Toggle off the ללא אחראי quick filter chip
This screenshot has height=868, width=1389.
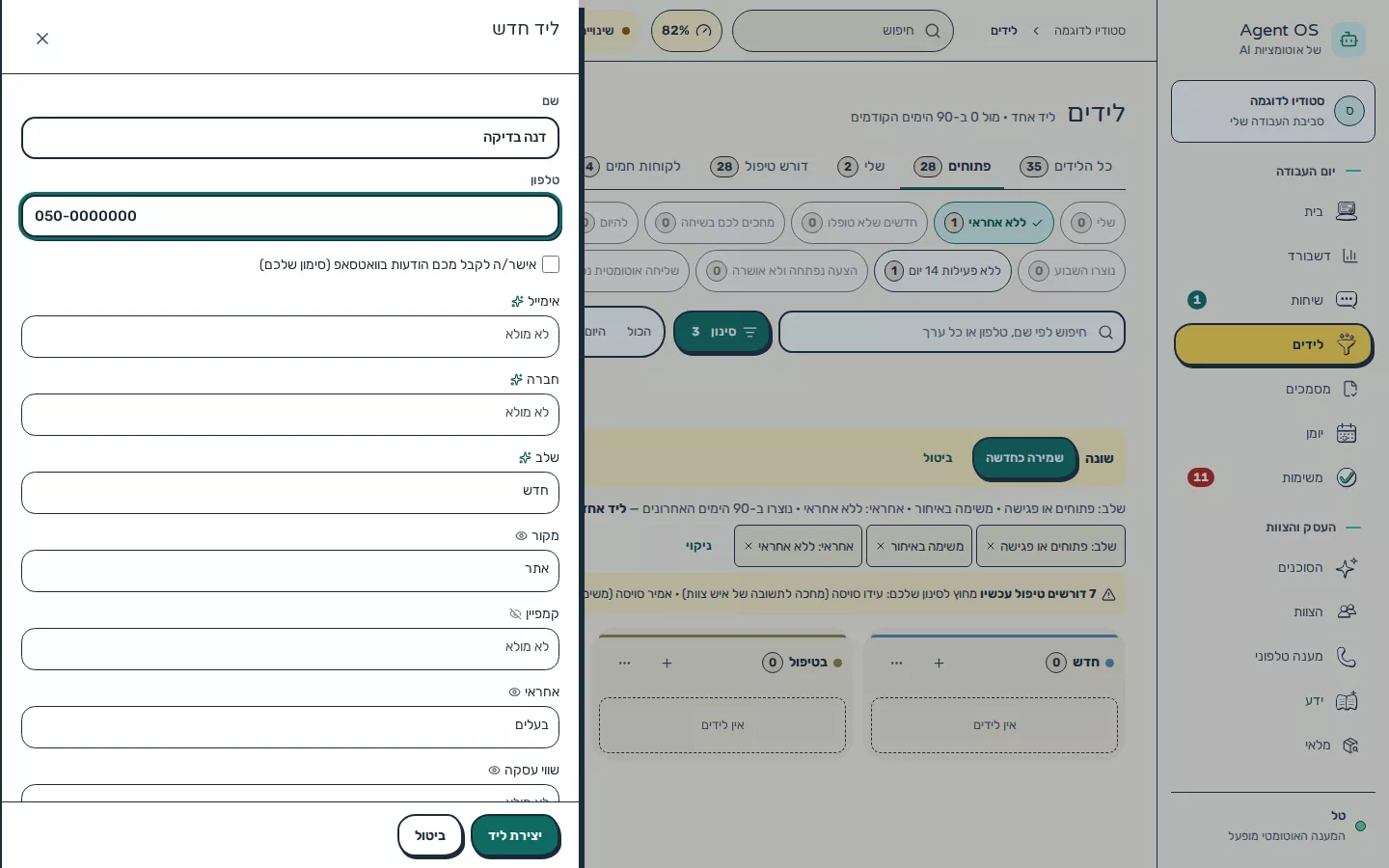pyautogui.click(x=994, y=223)
